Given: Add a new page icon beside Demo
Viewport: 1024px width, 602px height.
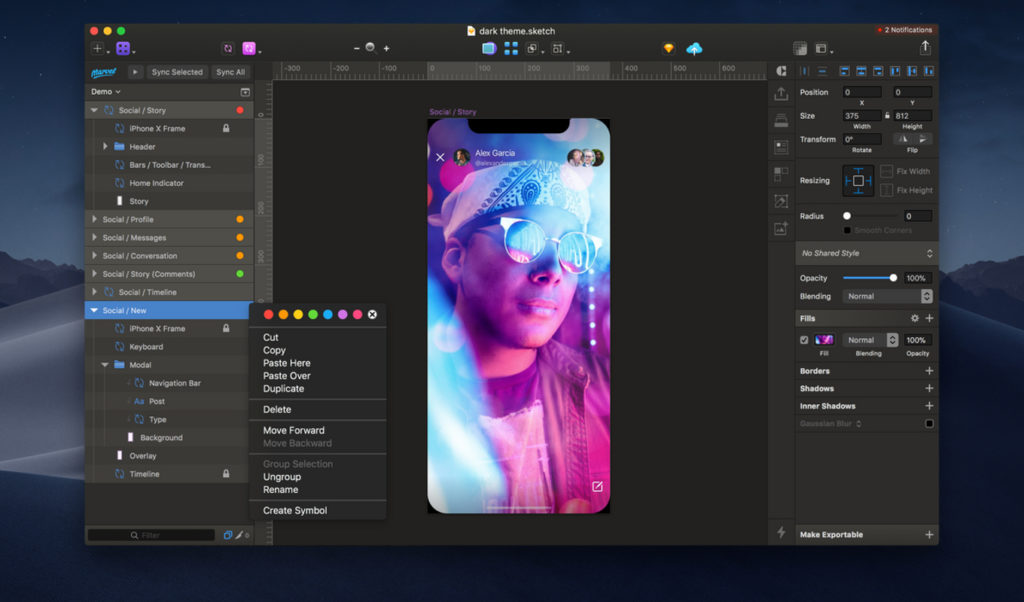Looking at the screenshot, I should click(245, 92).
